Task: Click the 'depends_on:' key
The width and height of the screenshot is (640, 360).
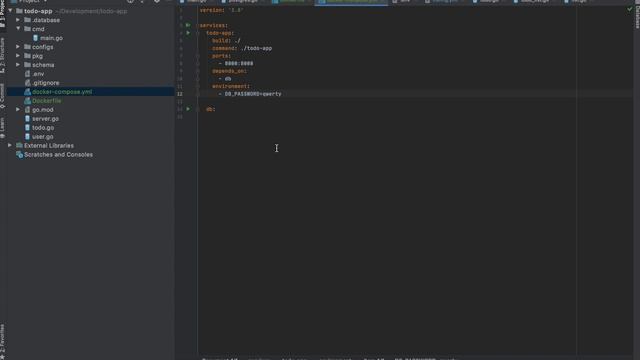Action: pyautogui.click(x=229, y=71)
